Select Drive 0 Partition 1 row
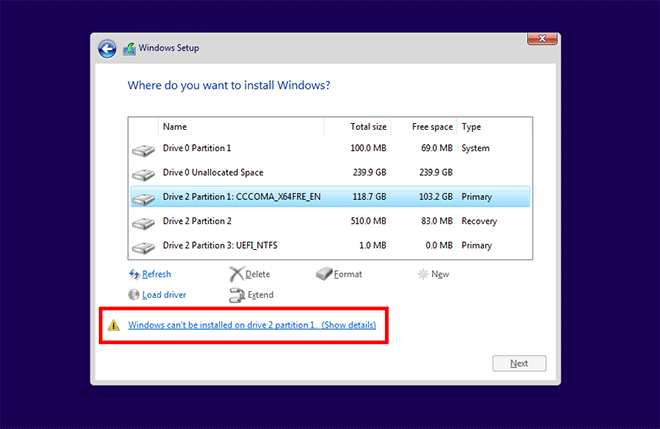660x429 pixels. [330, 148]
